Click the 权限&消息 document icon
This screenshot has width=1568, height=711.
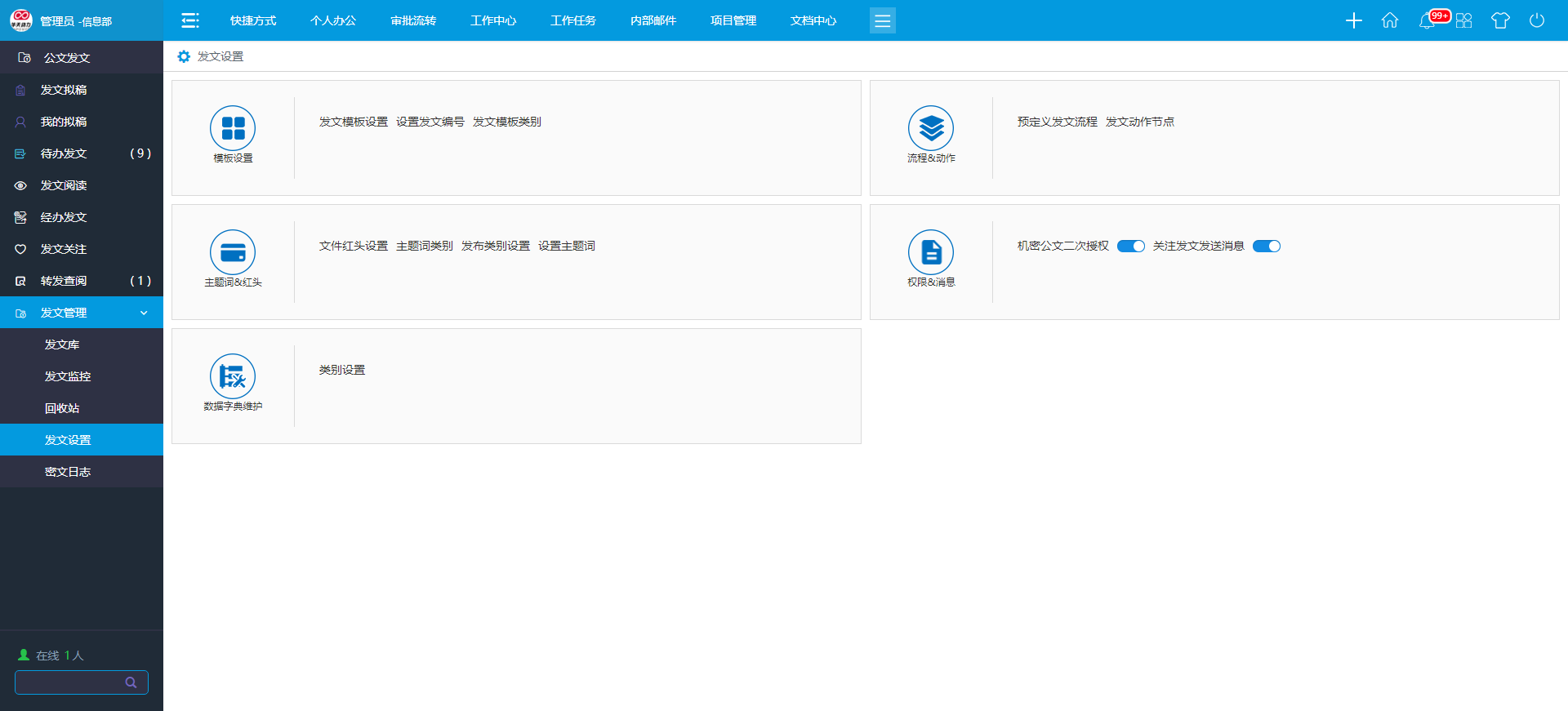[x=931, y=252]
